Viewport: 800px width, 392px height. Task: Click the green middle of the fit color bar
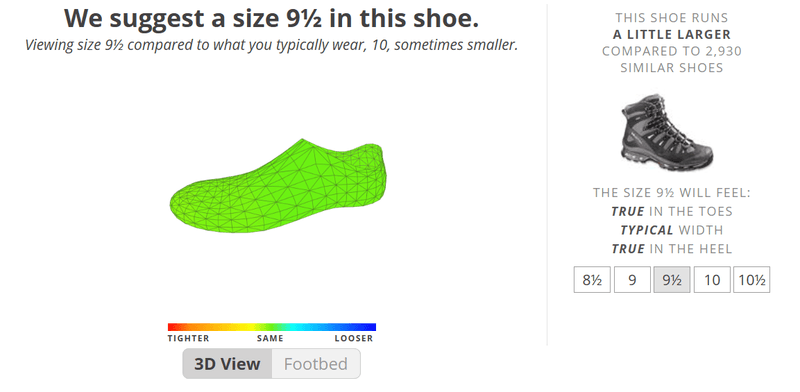272,327
